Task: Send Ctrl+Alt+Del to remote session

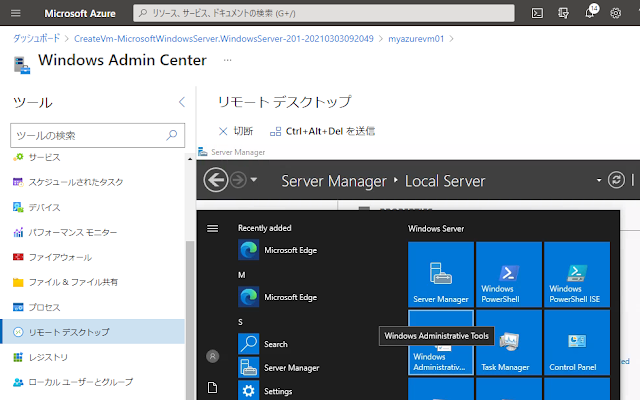Action: [x=322, y=131]
